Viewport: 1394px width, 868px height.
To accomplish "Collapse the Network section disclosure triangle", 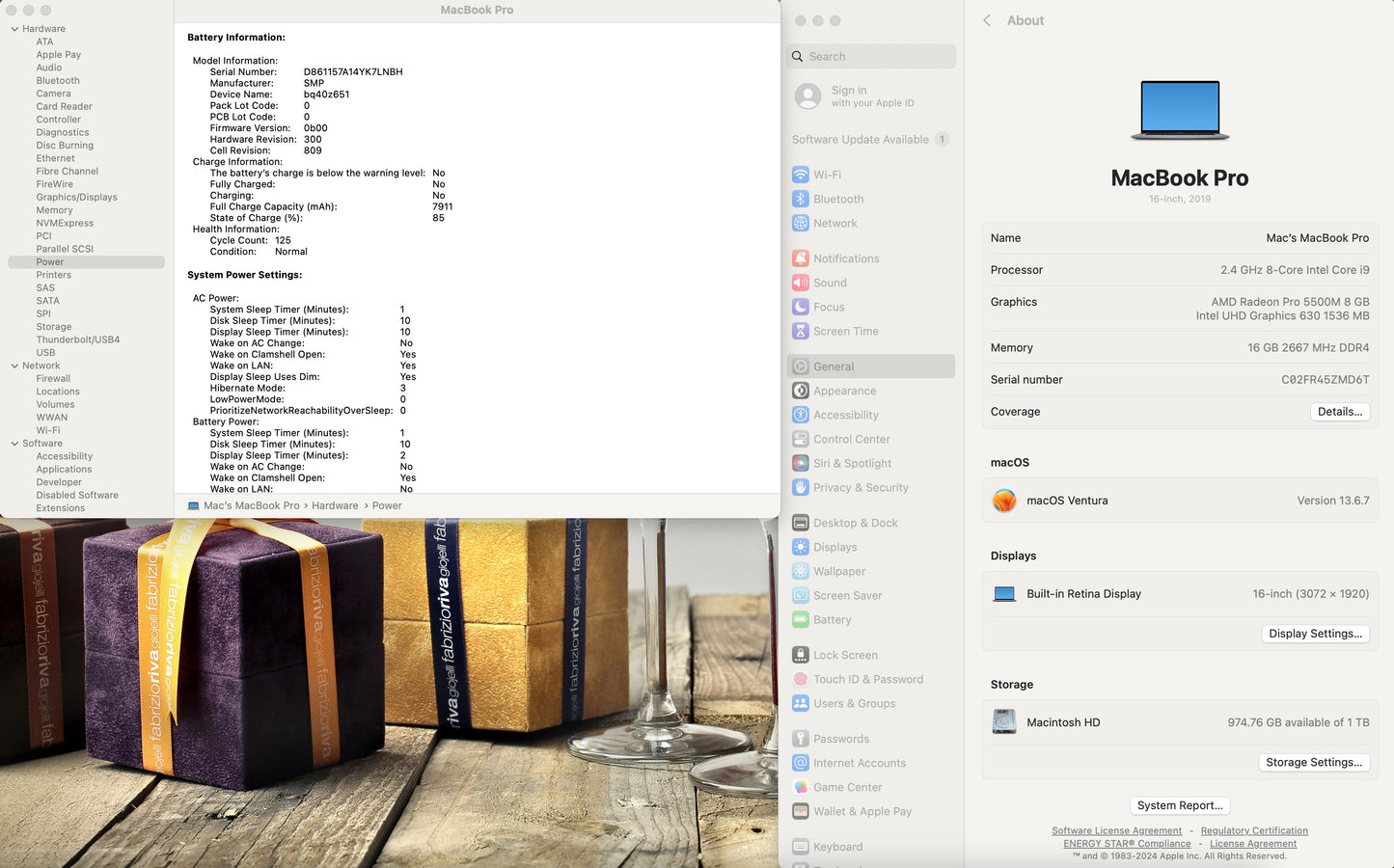I will point(14,366).
